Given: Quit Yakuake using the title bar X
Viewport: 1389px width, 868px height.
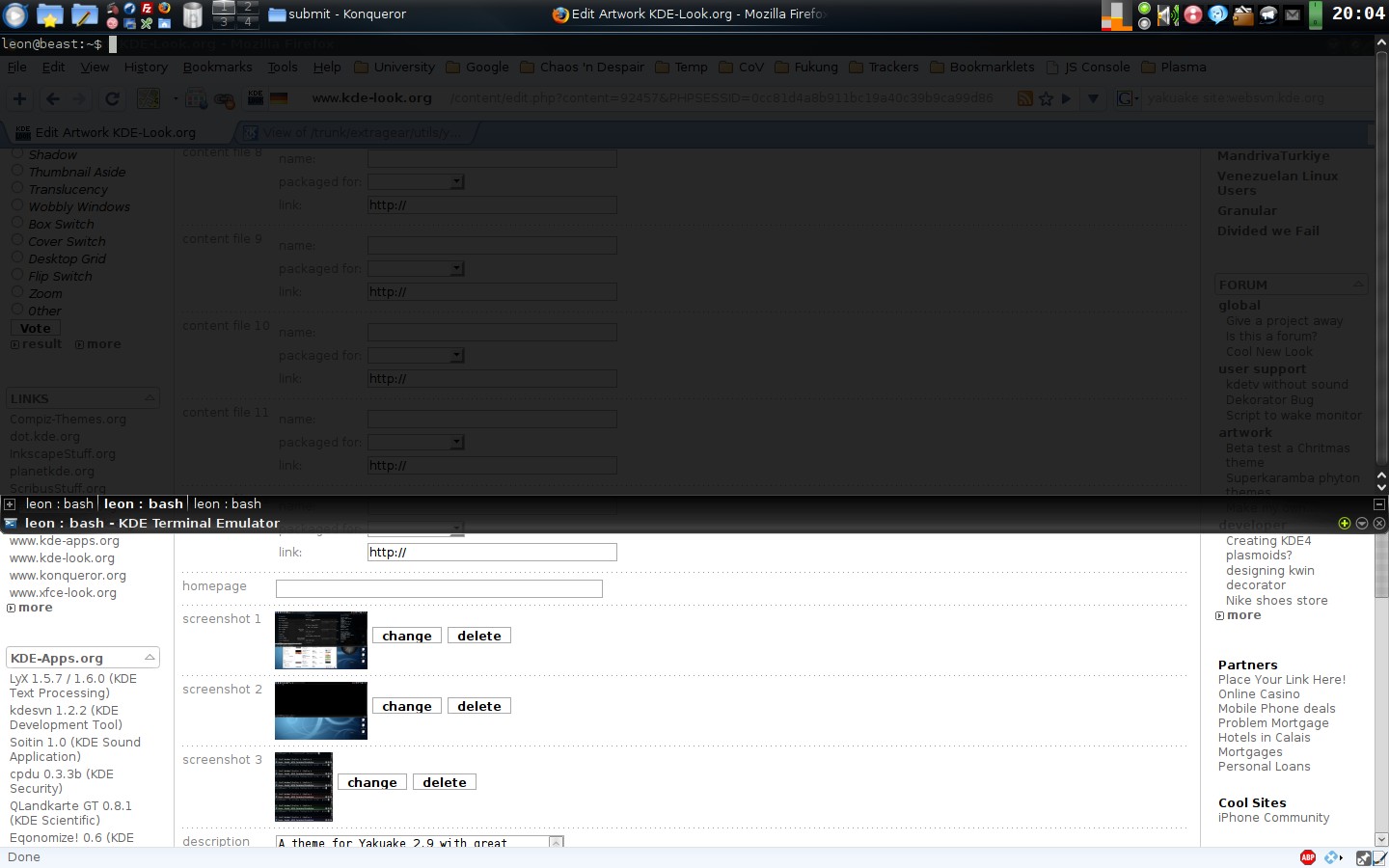Looking at the screenshot, I should 1379,523.
